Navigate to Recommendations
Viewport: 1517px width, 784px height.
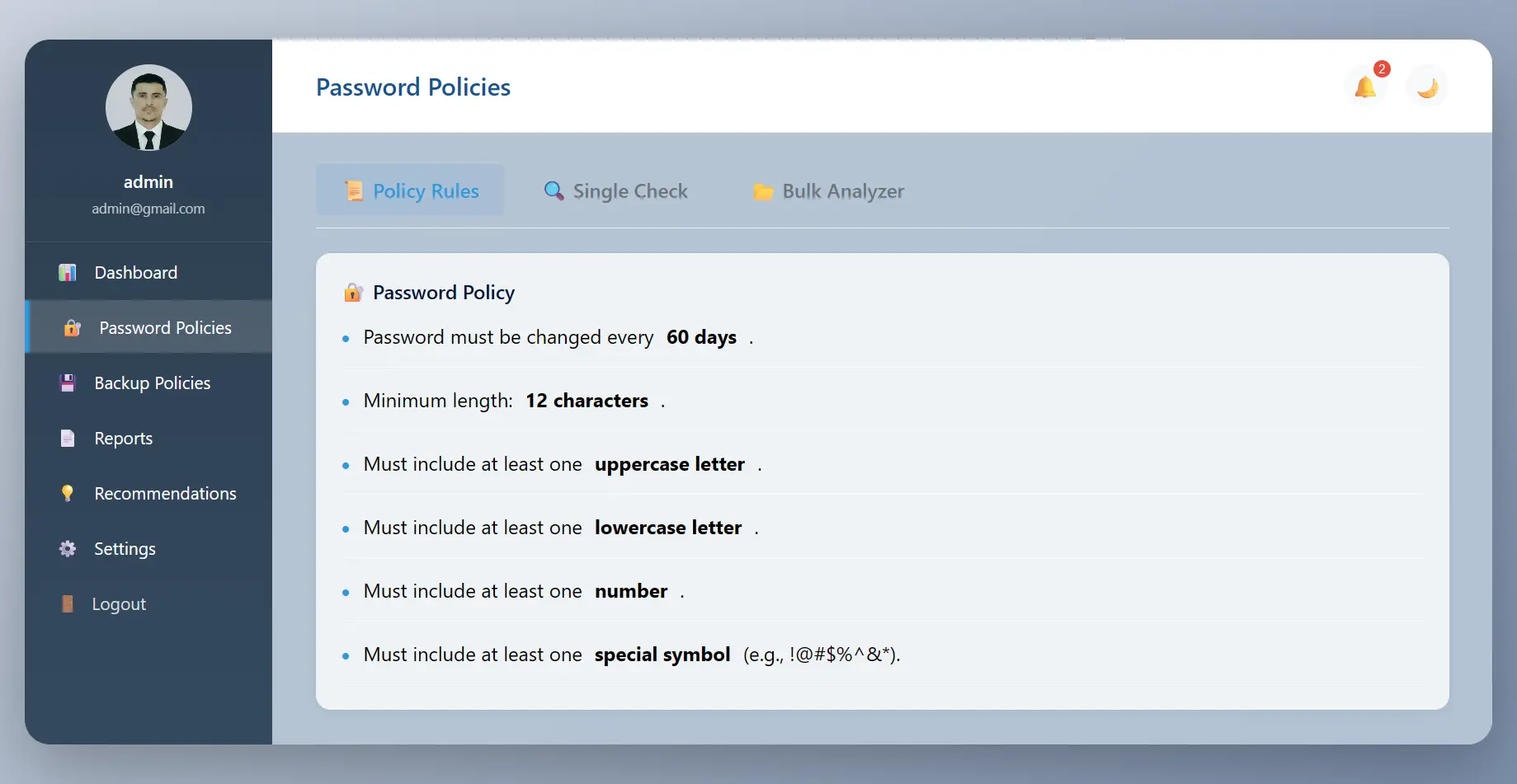pos(165,494)
